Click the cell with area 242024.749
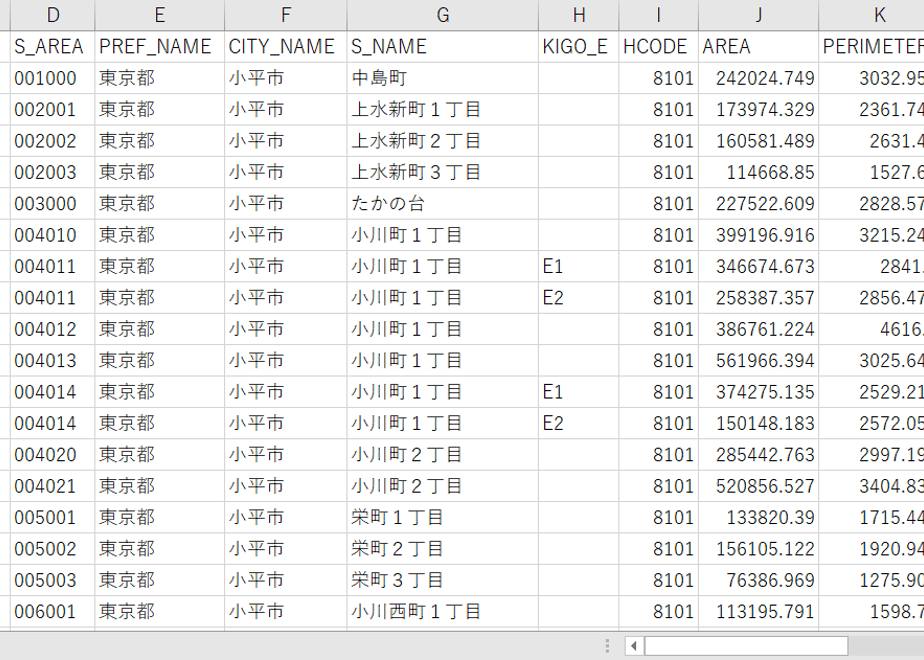 [758, 78]
